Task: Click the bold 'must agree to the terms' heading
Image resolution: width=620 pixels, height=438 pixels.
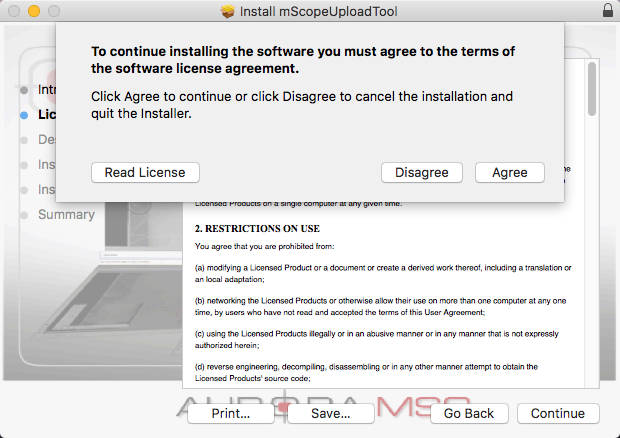Action: (x=303, y=60)
